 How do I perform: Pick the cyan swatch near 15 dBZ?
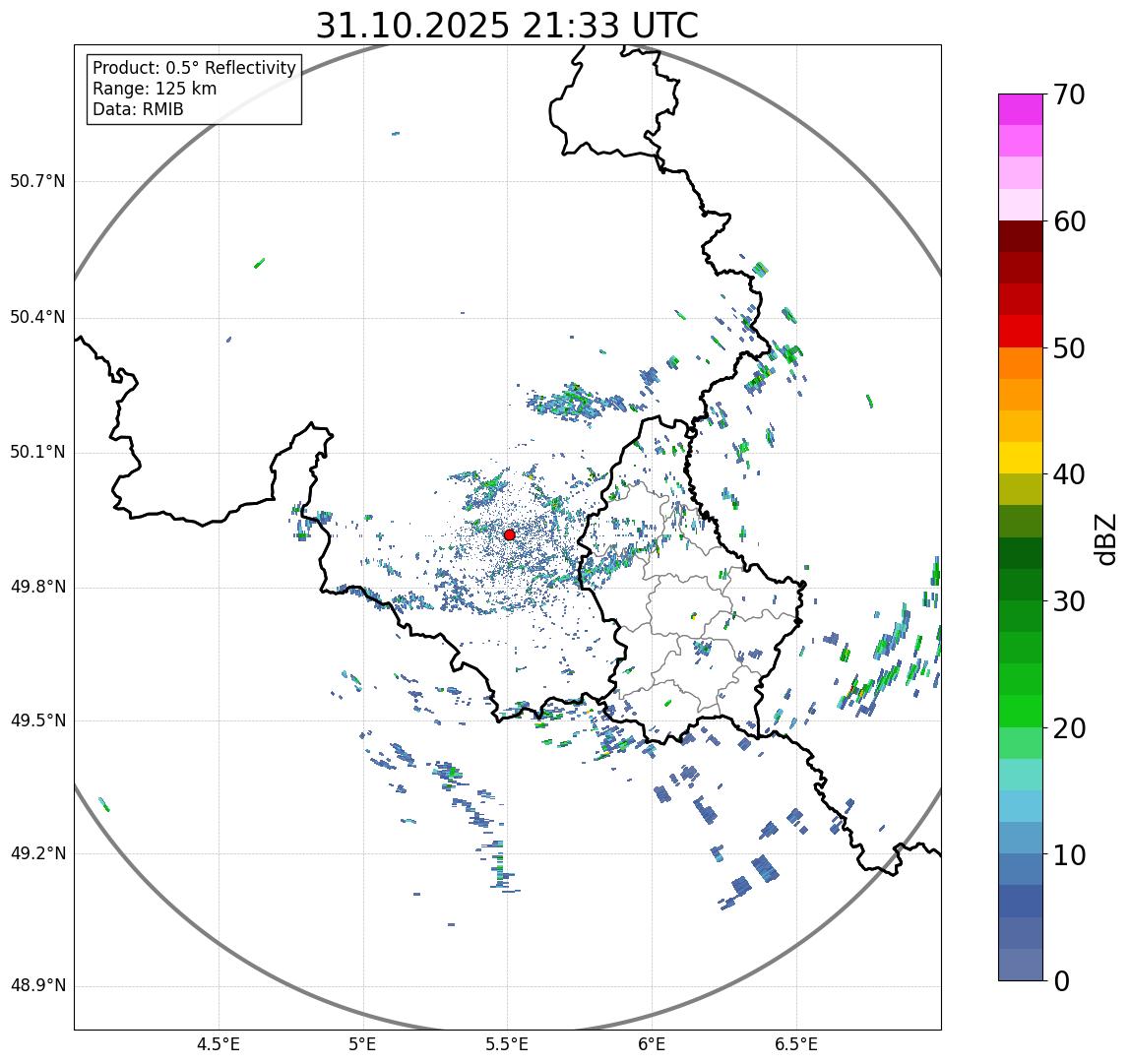coord(1021,807)
